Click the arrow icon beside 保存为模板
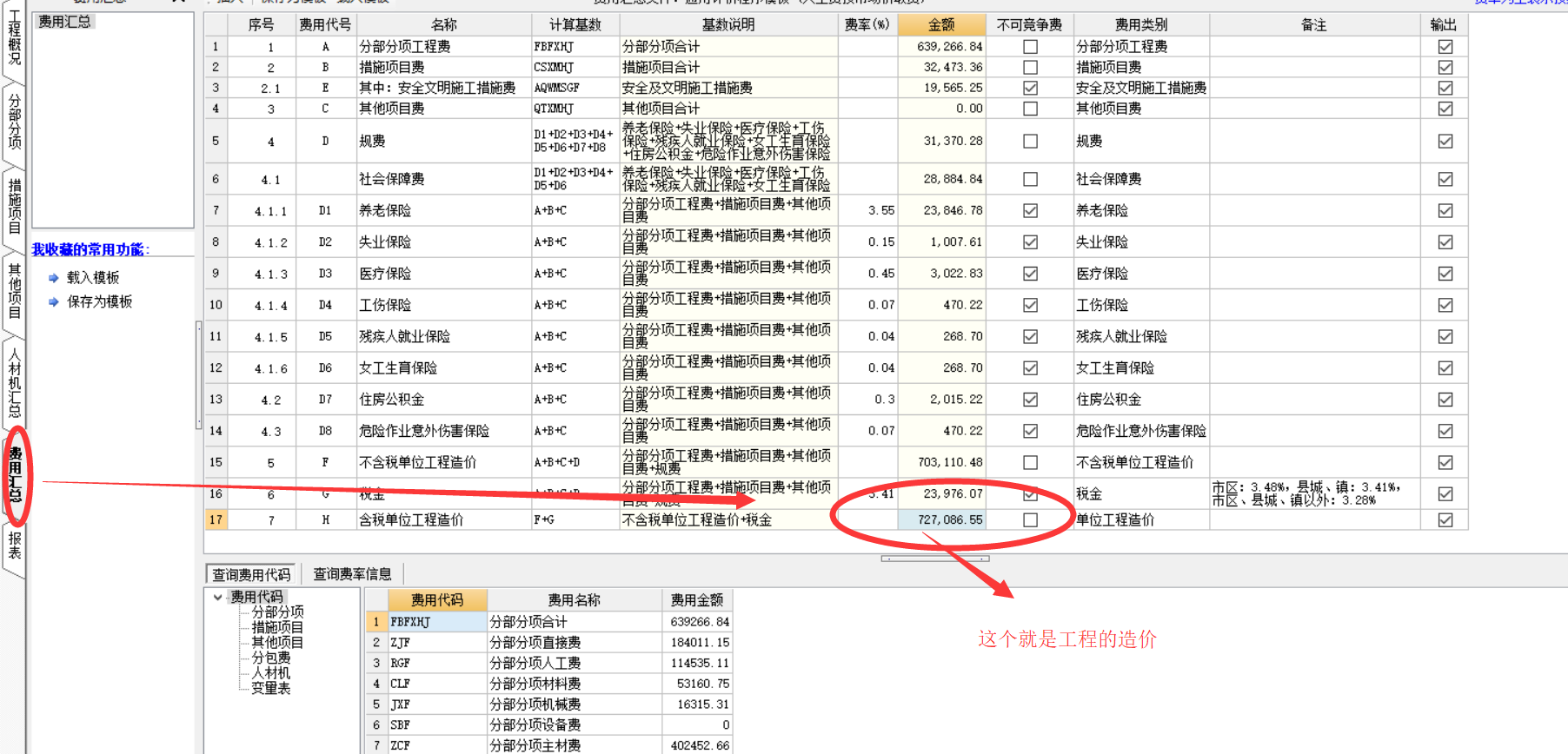The image size is (1568, 754). pyautogui.click(x=53, y=302)
